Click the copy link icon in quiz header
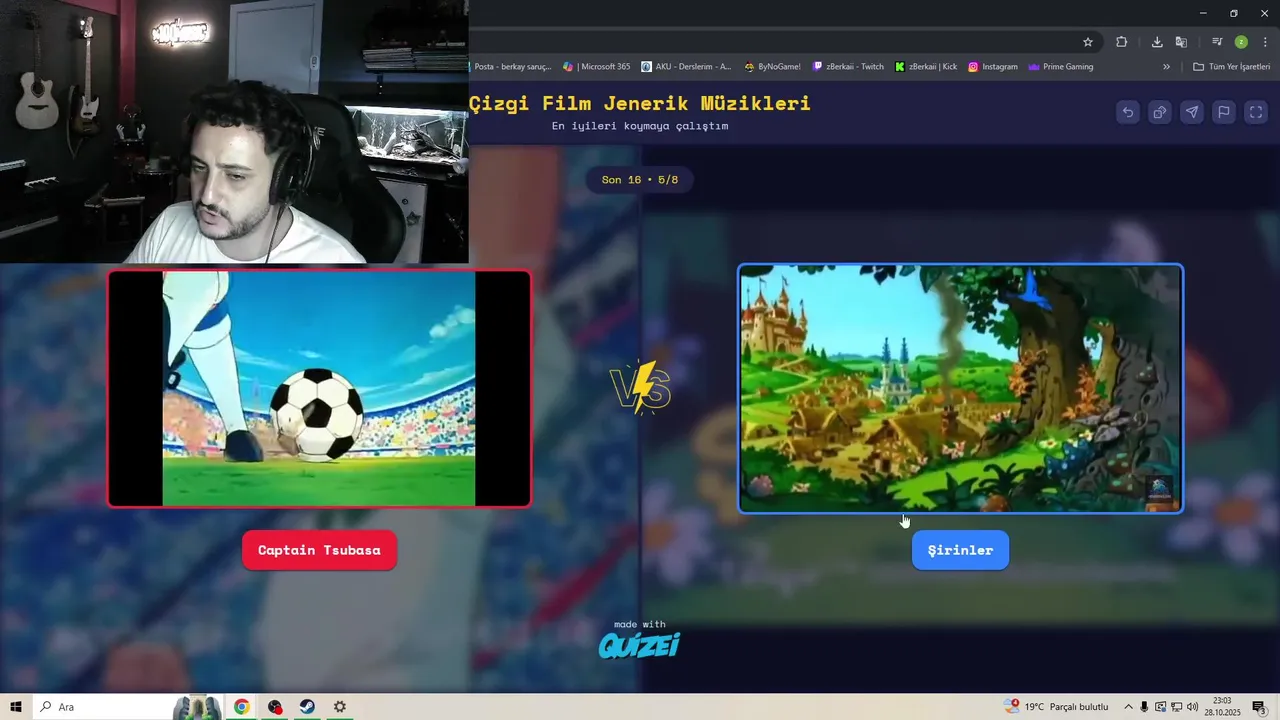 coord(1160,112)
